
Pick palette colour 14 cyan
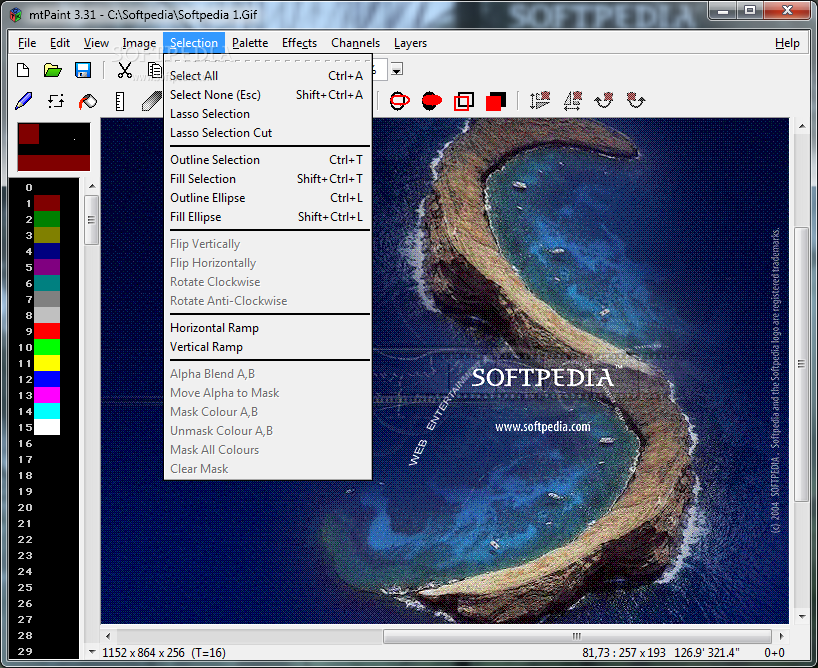pyautogui.click(x=47, y=411)
